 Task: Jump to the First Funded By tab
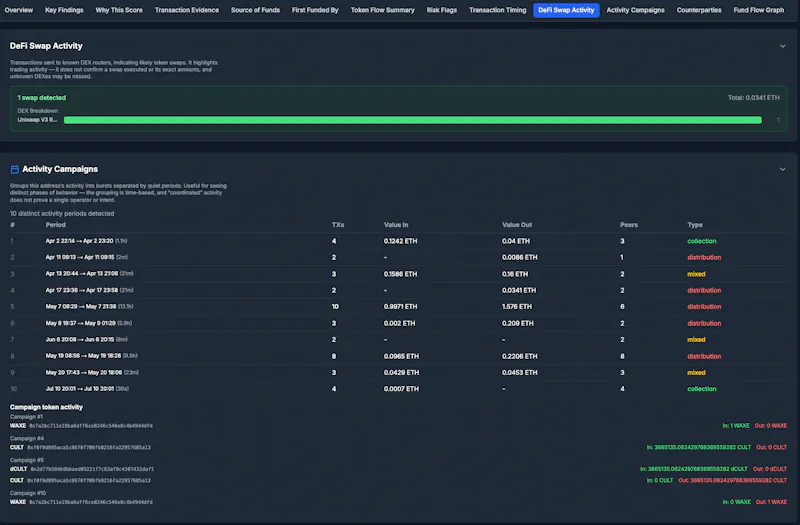[315, 10]
